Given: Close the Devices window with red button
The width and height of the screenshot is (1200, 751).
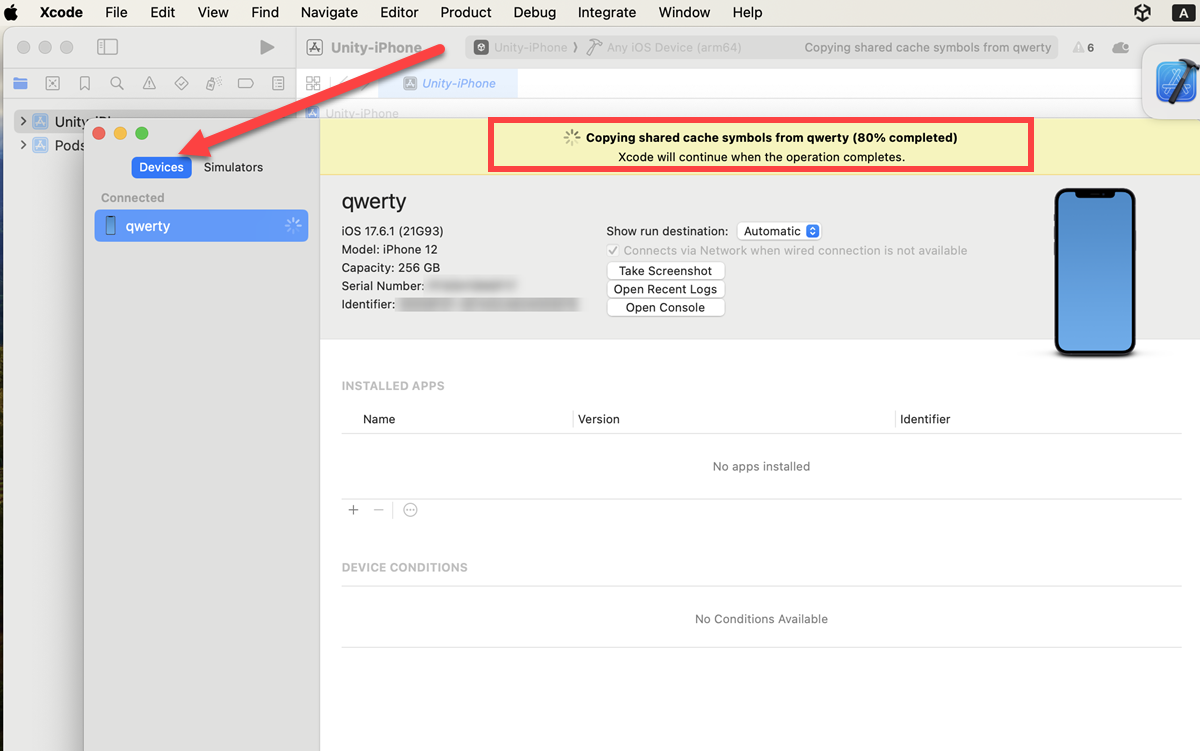Looking at the screenshot, I should [x=99, y=133].
